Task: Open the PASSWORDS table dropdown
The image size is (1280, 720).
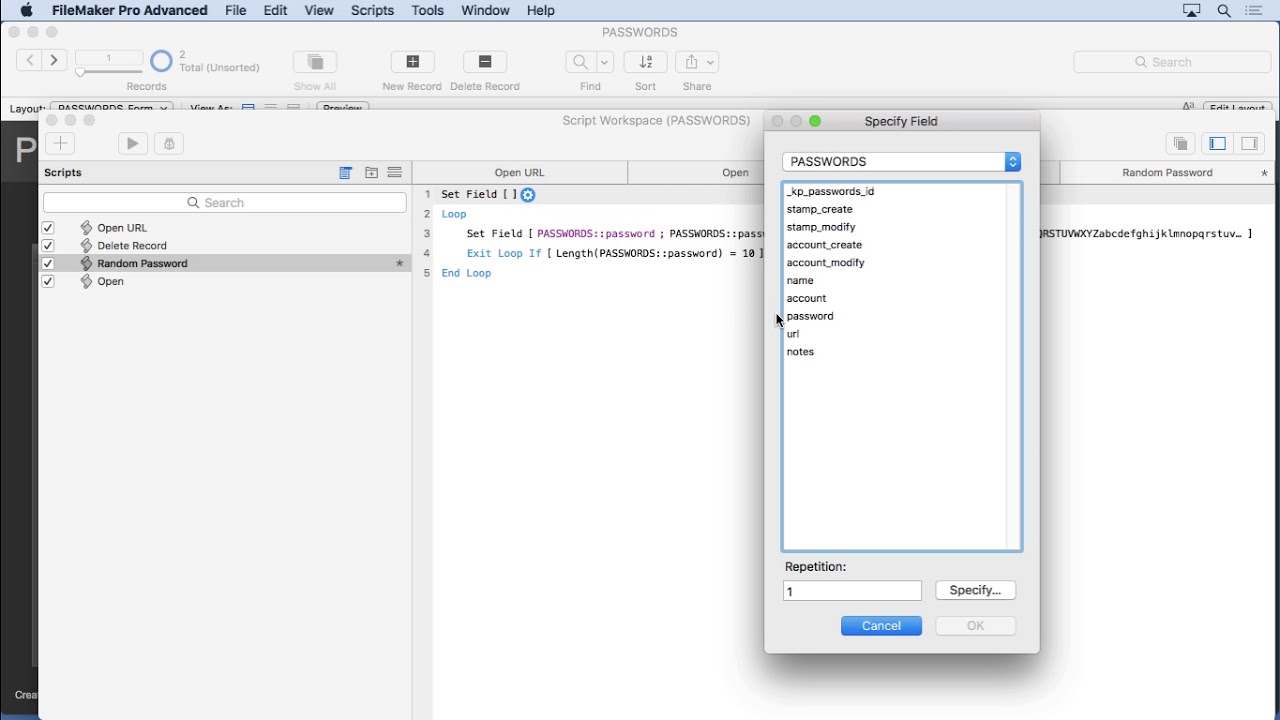Action: [902, 162]
